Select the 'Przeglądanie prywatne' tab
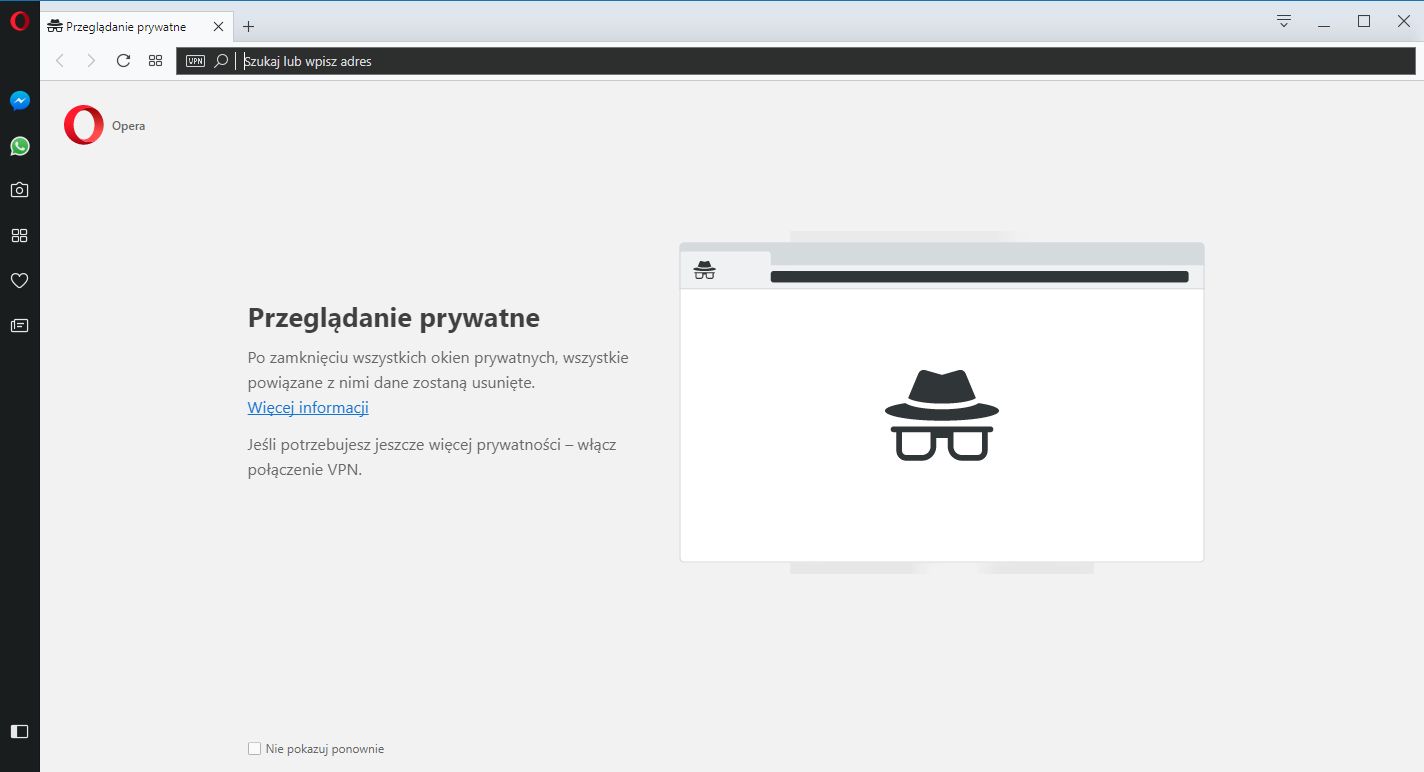 [136, 27]
